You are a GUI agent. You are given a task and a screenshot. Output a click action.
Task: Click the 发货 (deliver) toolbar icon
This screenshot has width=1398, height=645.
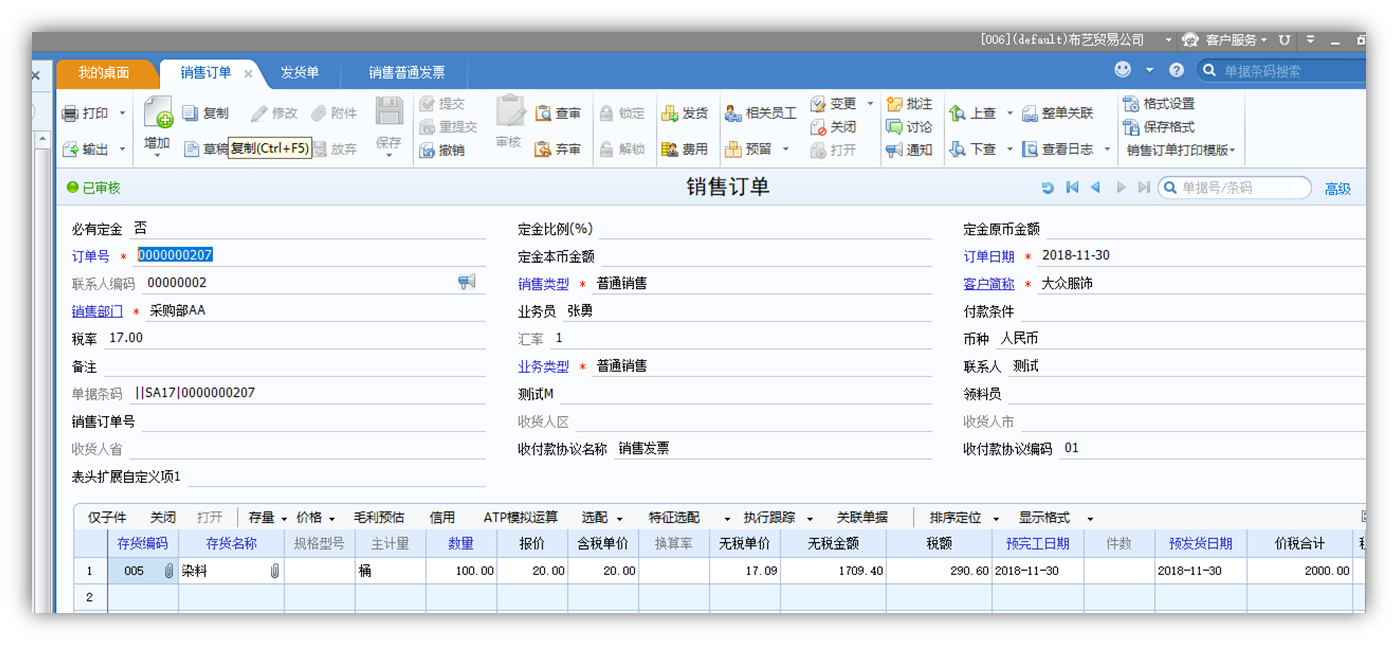click(x=670, y=113)
